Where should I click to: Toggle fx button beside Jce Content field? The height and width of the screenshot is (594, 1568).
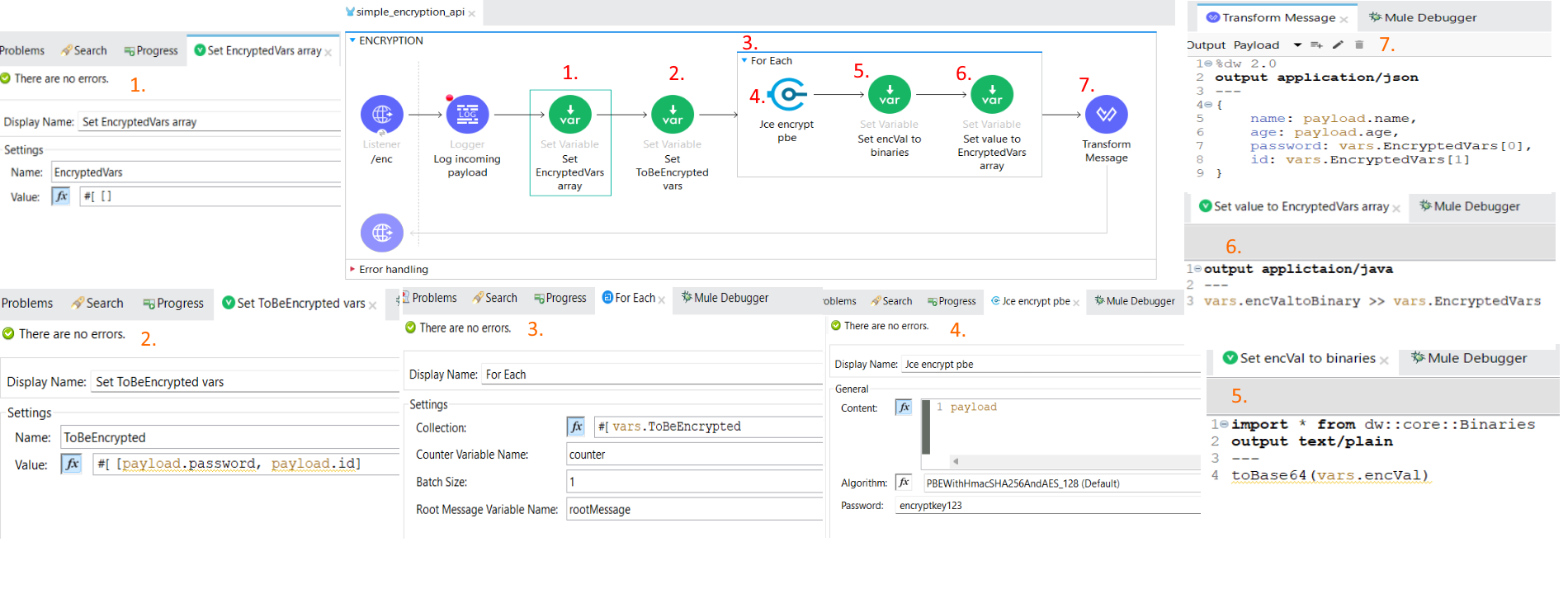click(x=904, y=408)
